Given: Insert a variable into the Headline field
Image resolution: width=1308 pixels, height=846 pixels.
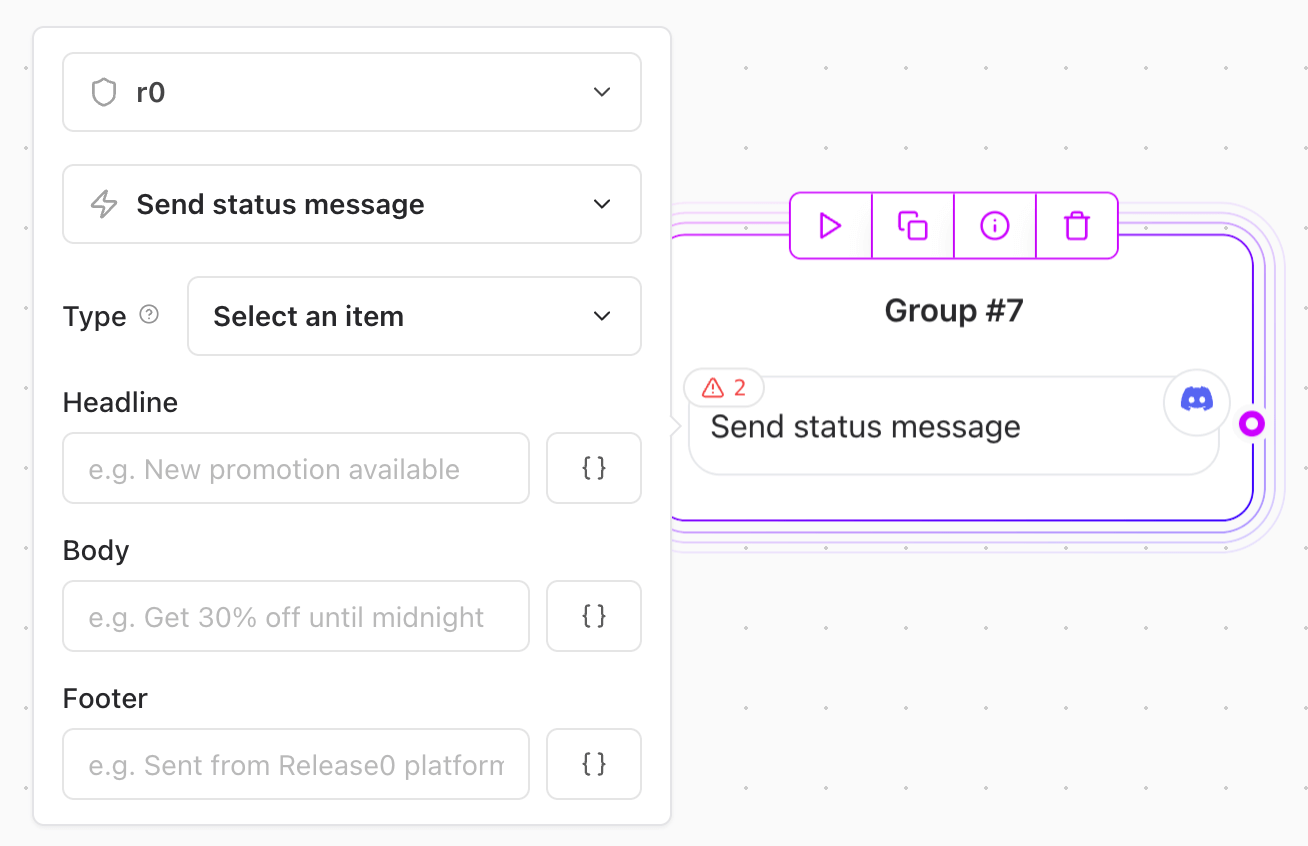Looking at the screenshot, I should point(593,468).
